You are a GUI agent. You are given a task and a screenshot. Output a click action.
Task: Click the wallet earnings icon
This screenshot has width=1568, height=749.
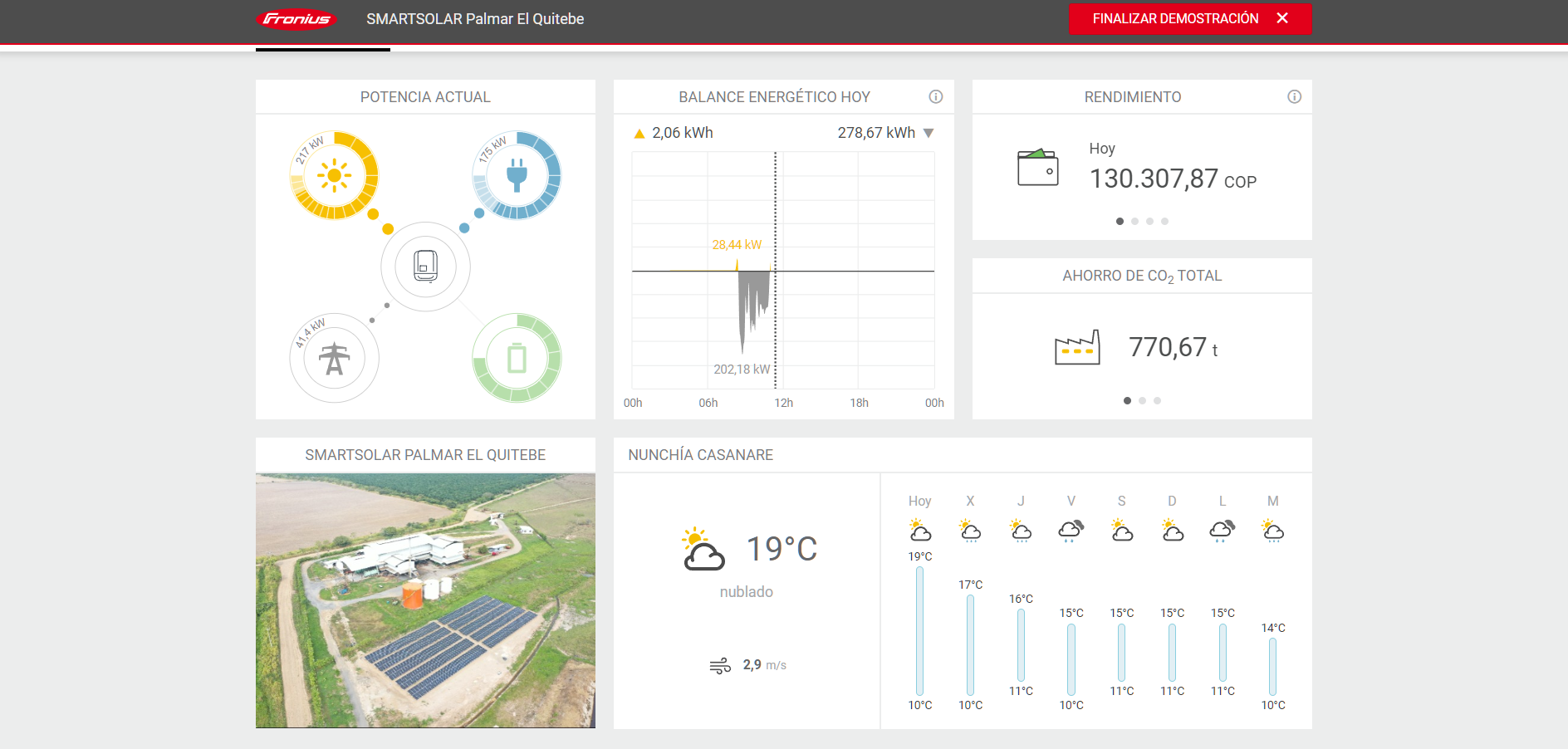[x=1037, y=167]
